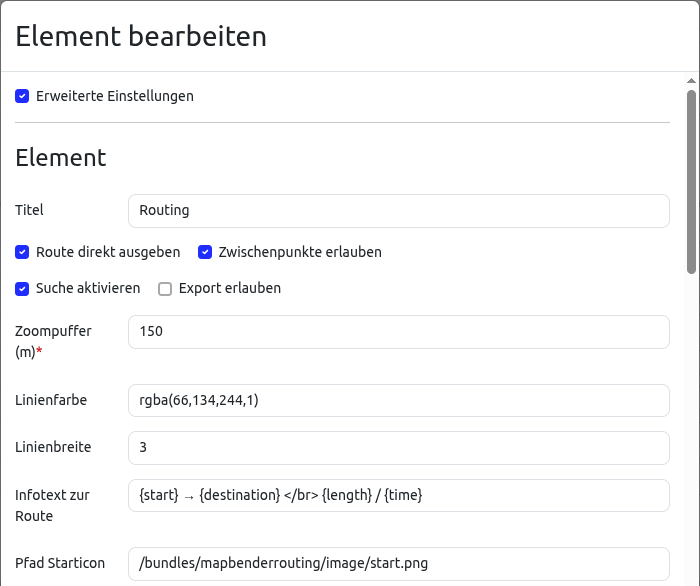700x586 pixels.
Task: Select the Linienfarbe rgba value field
Action: (398, 400)
